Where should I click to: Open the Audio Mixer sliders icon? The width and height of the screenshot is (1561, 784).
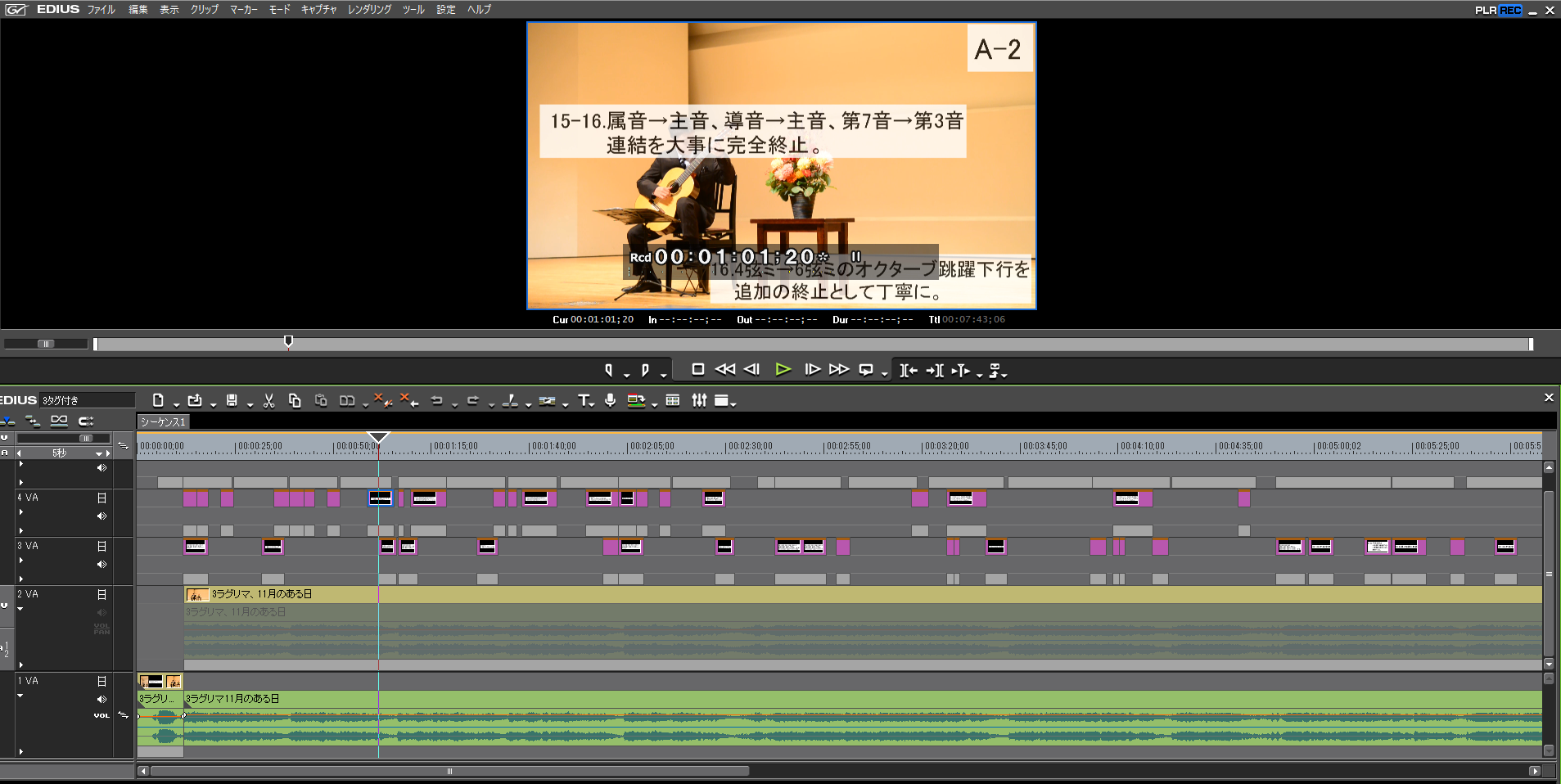pyautogui.click(x=699, y=400)
